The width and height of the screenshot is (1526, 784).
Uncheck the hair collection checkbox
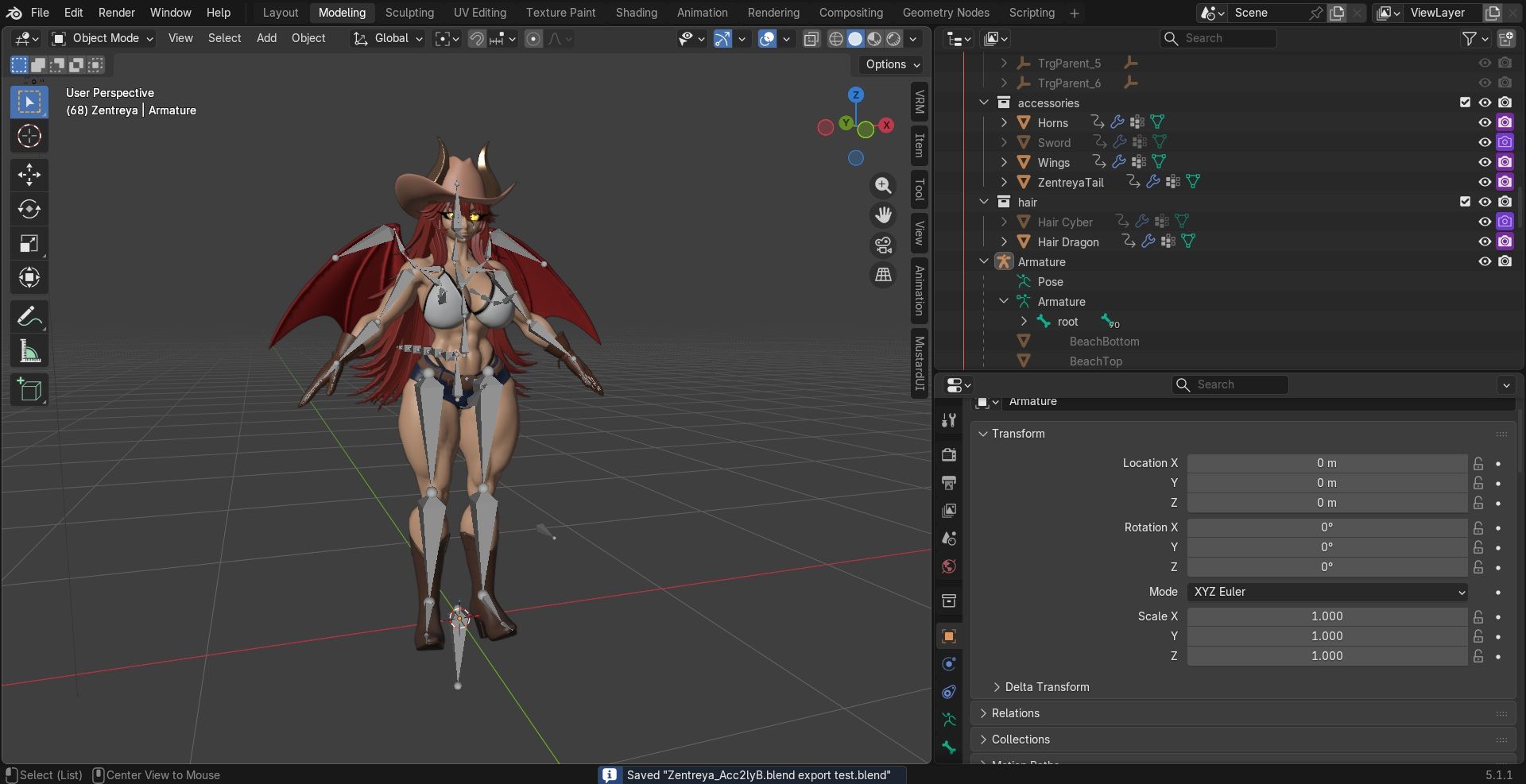1465,202
